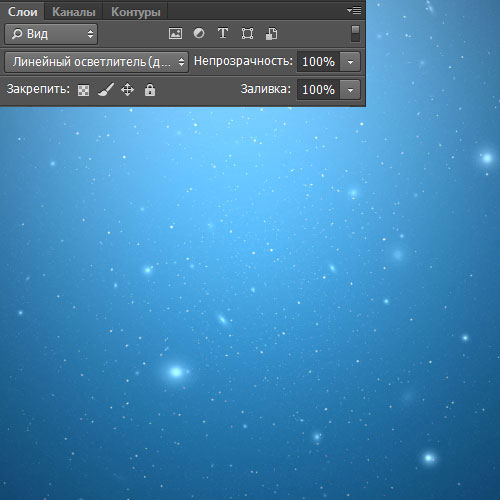Lock image pixels brush icon
Screen dimensions: 500x500
[x=106, y=90]
